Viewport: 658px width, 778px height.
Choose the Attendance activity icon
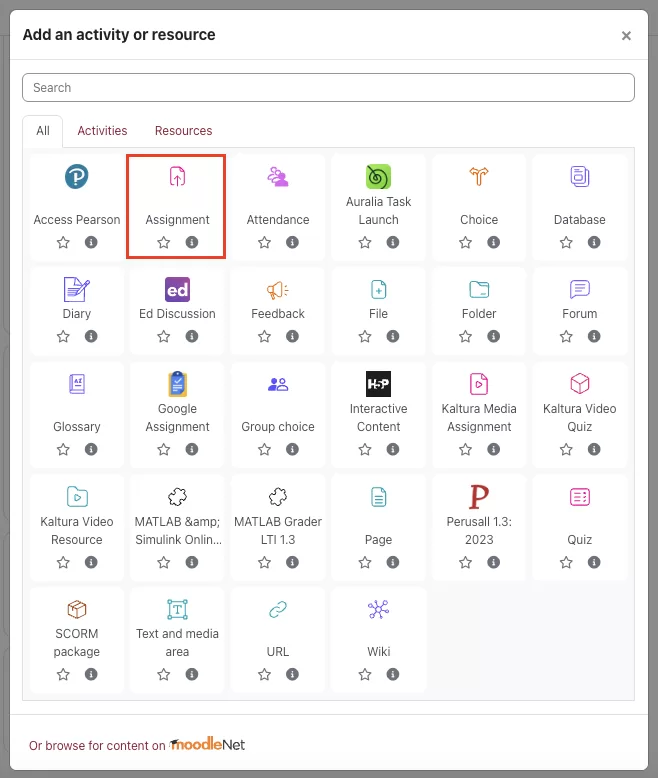coord(278,177)
